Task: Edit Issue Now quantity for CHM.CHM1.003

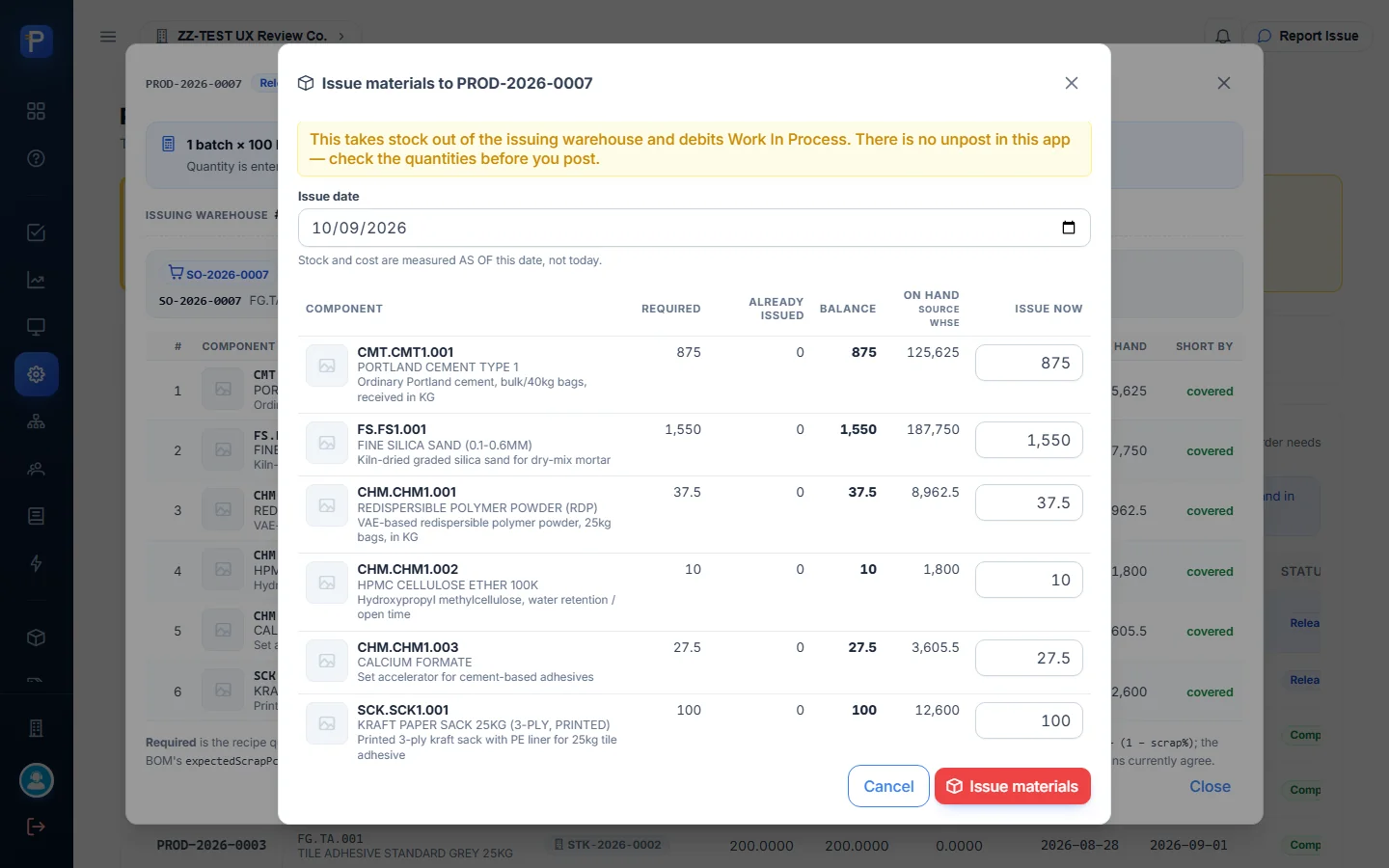Action: click(x=1029, y=658)
